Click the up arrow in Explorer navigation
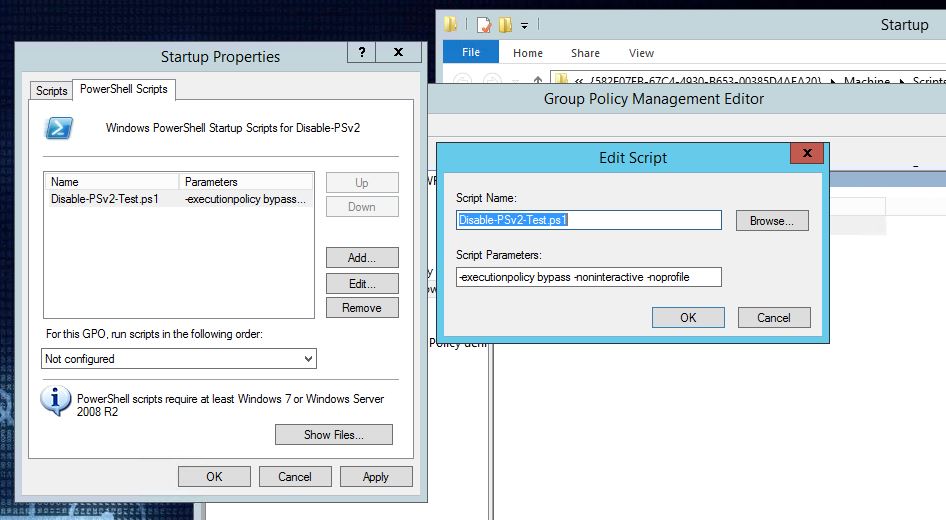946x520 pixels. (538, 79)
